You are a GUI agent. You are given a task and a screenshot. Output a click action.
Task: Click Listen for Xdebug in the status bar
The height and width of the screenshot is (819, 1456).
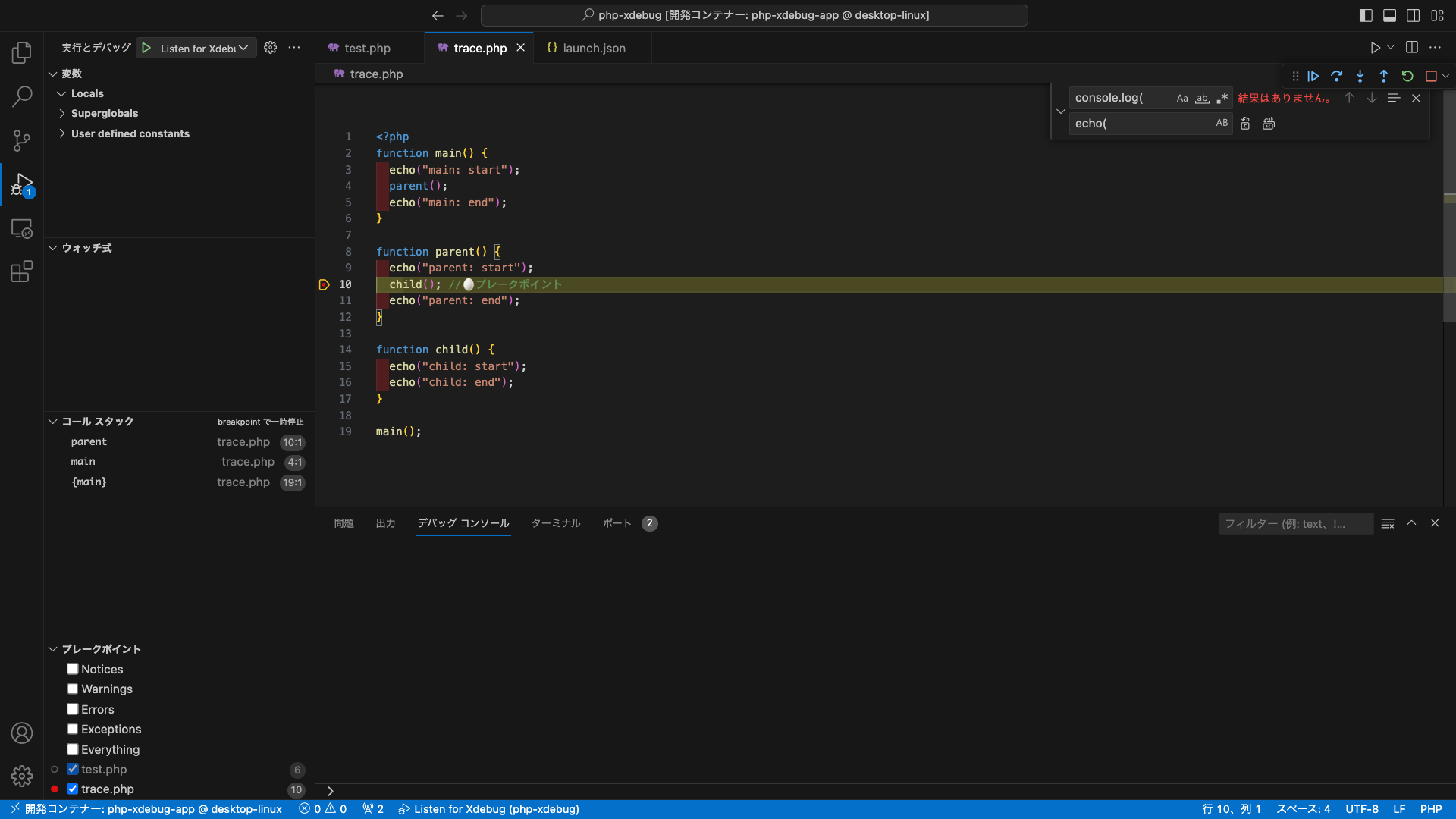coord(489,809)
